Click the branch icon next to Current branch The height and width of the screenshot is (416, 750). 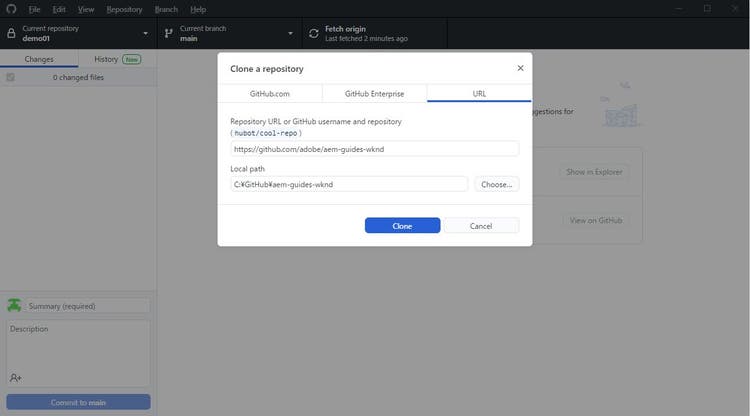pos(168,33)
